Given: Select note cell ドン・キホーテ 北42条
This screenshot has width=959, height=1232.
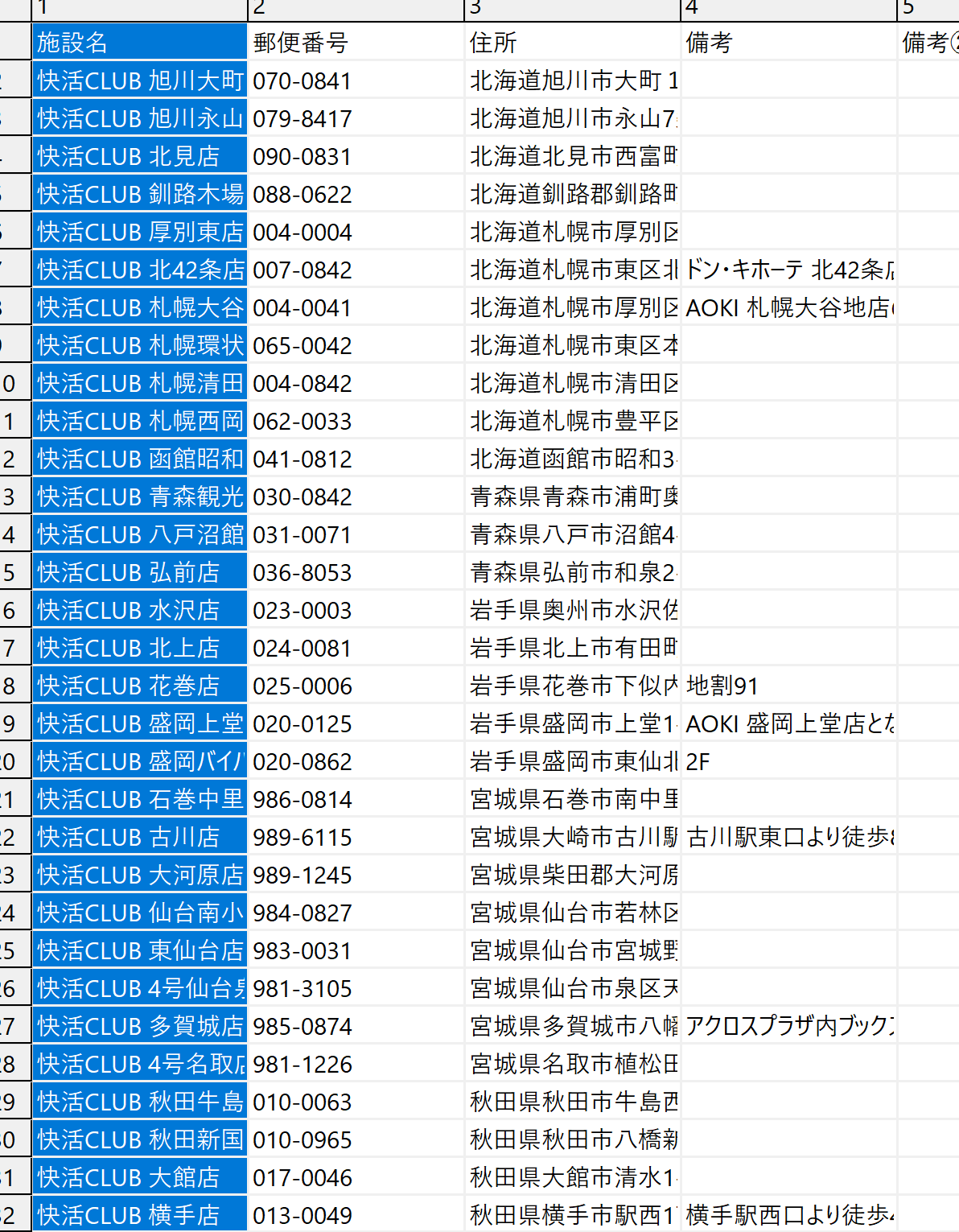Looking at the screenshot, I should (x=788, y=269).
